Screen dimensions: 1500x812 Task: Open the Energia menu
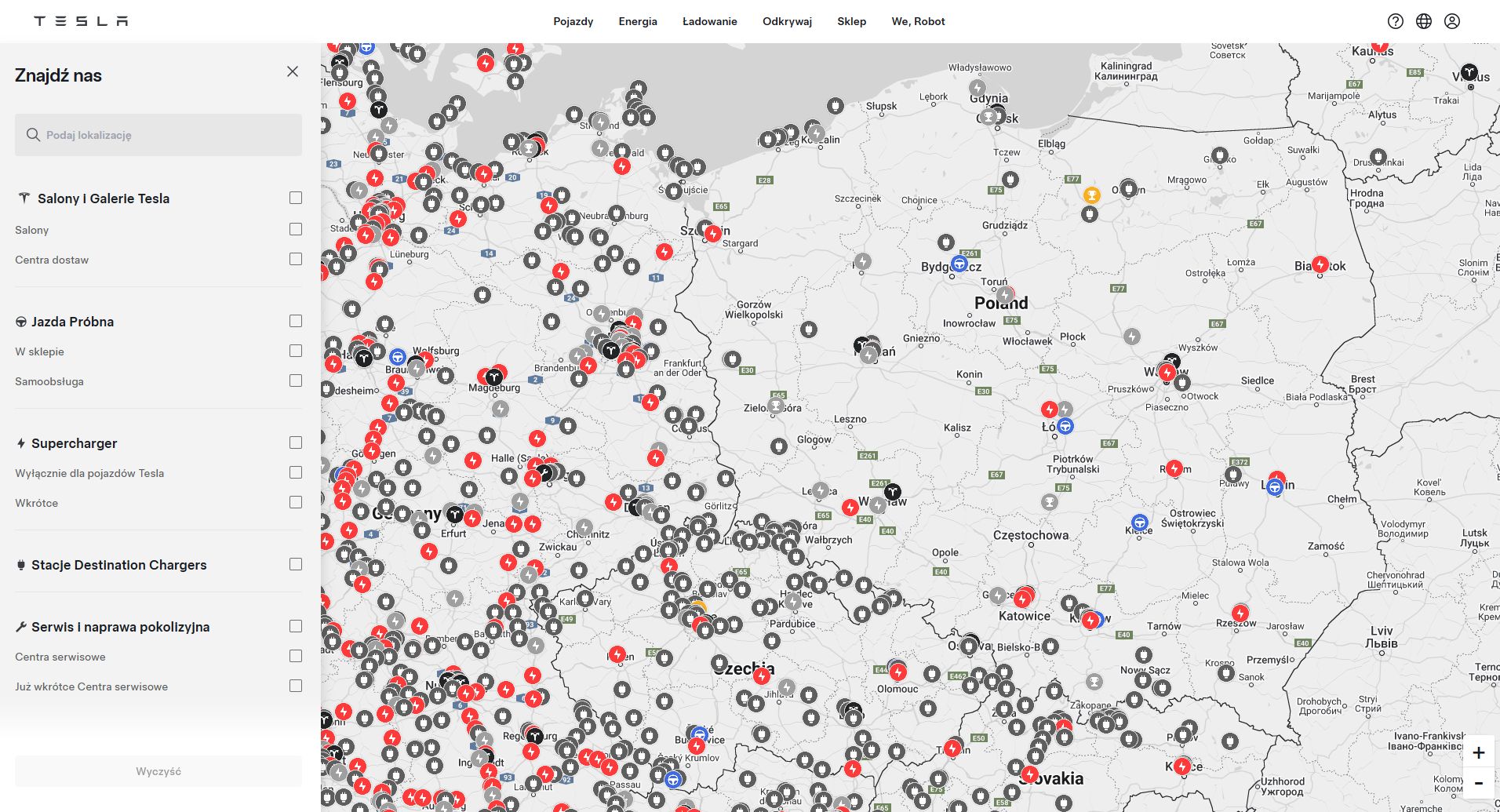[x=638, y=21]
